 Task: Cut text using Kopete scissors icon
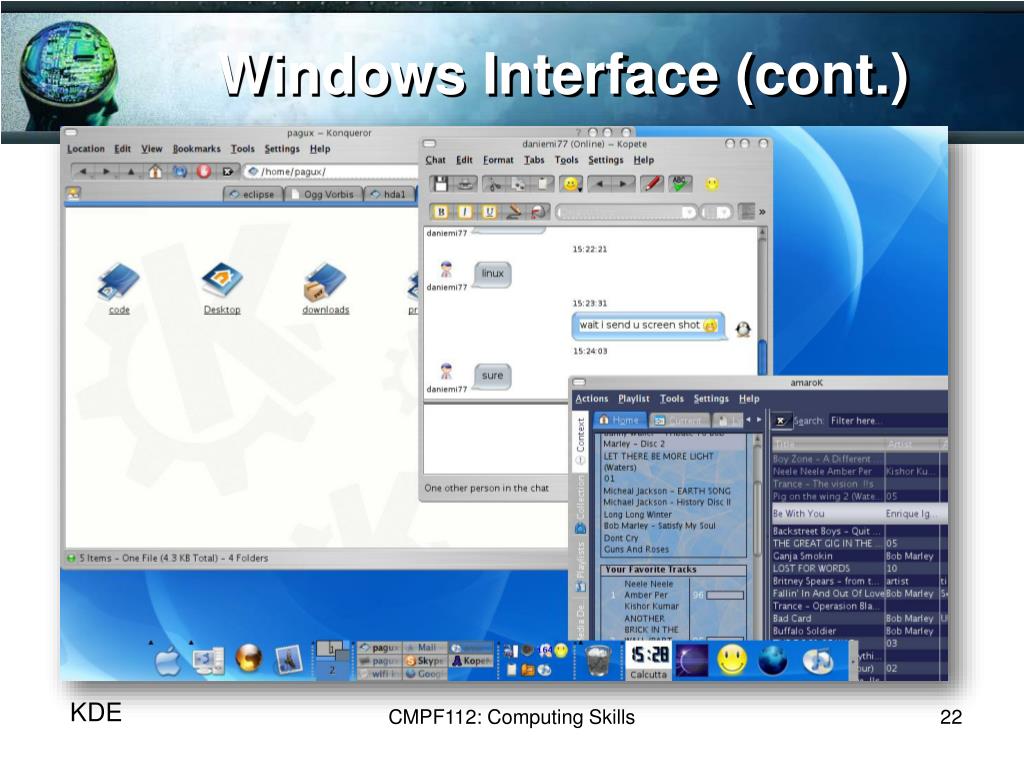(494, 184)
